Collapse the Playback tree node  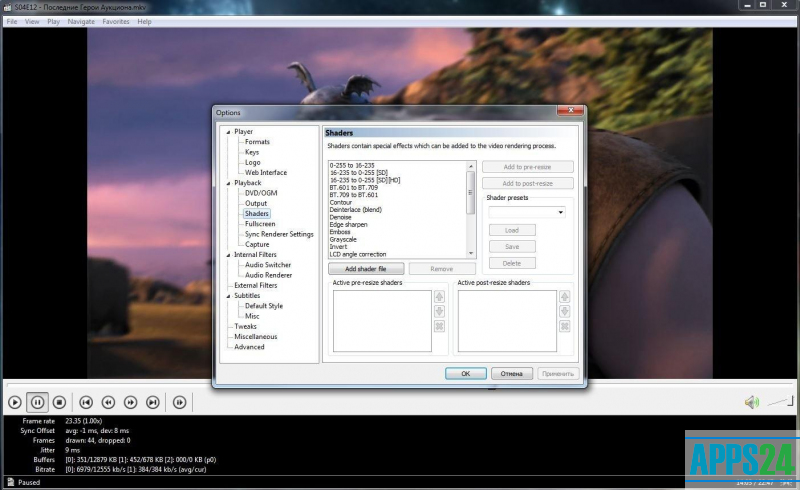229,183
